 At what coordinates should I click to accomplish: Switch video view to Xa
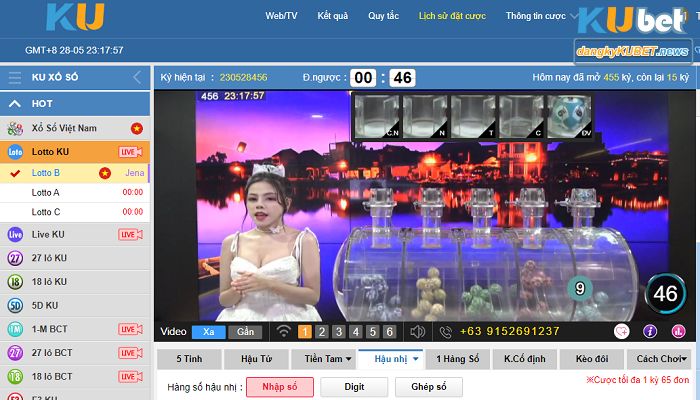[208, 332]
